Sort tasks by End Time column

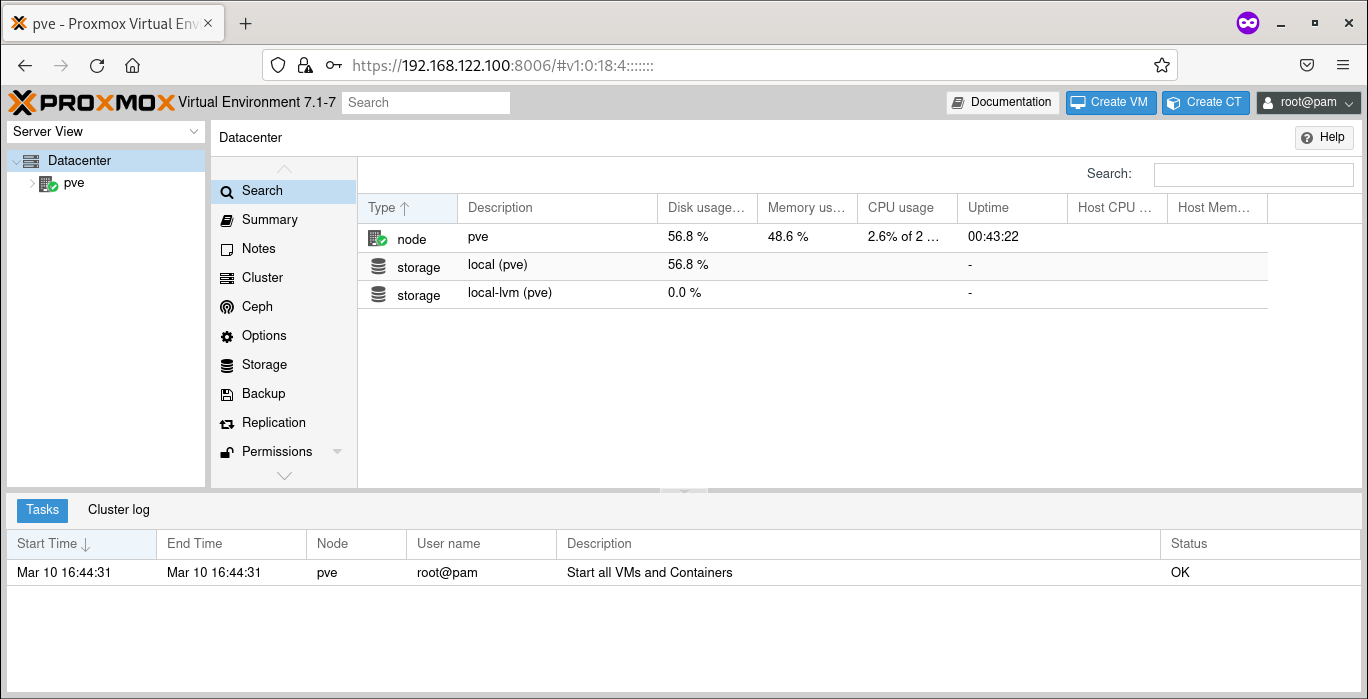[231, 544]
